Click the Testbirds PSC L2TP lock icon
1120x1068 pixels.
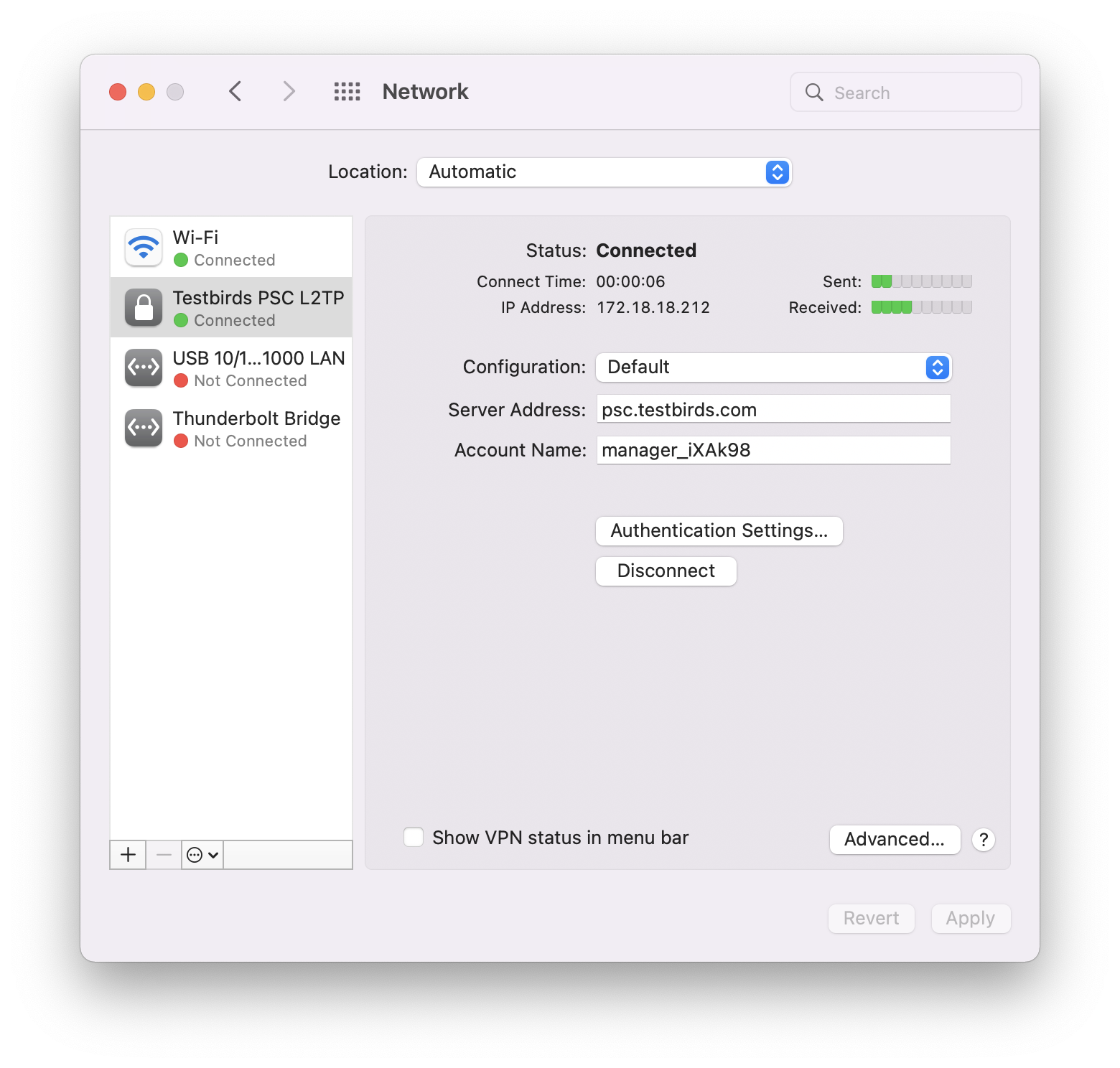pyautogui.click(x=143, y=307)
